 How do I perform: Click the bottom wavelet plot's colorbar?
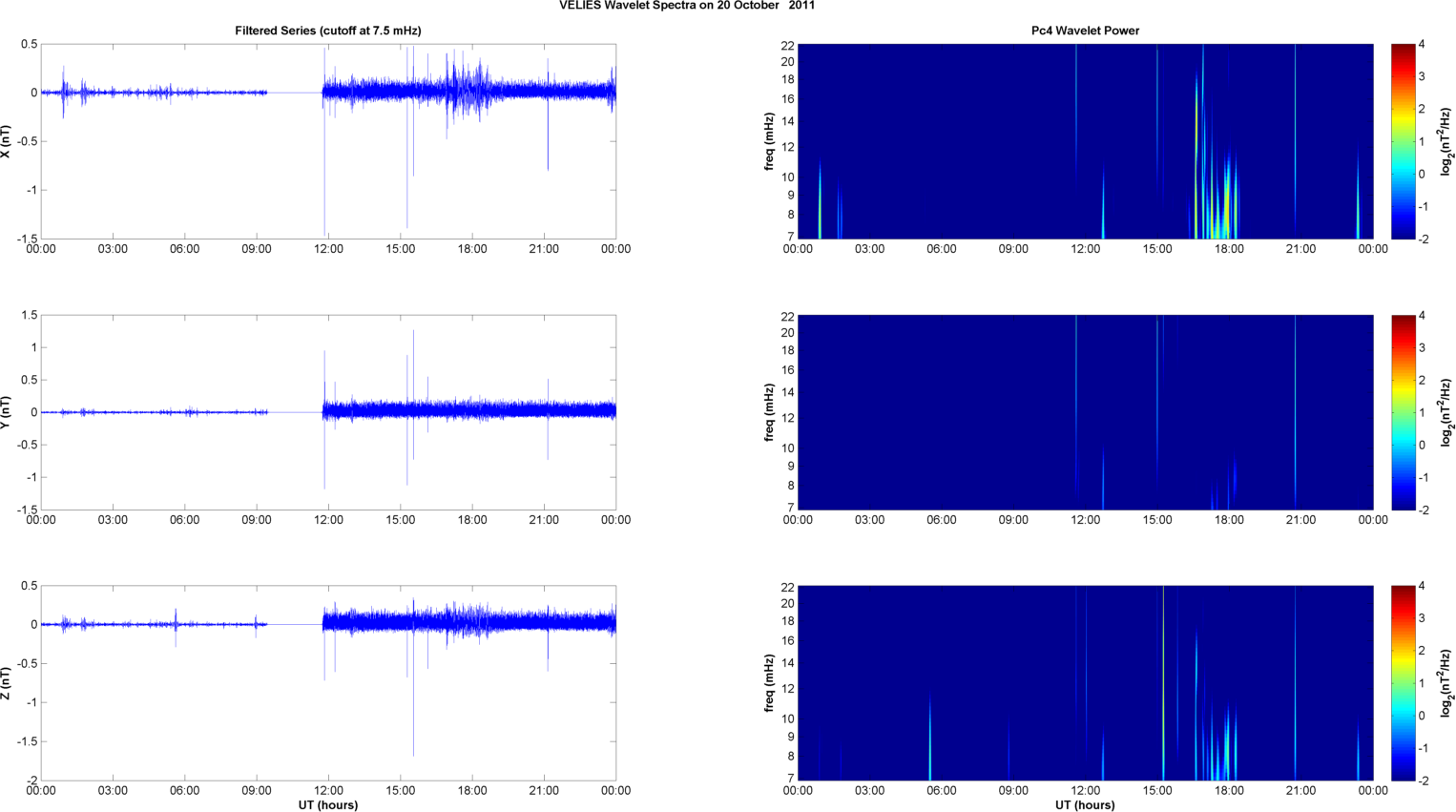[1403, 683]
